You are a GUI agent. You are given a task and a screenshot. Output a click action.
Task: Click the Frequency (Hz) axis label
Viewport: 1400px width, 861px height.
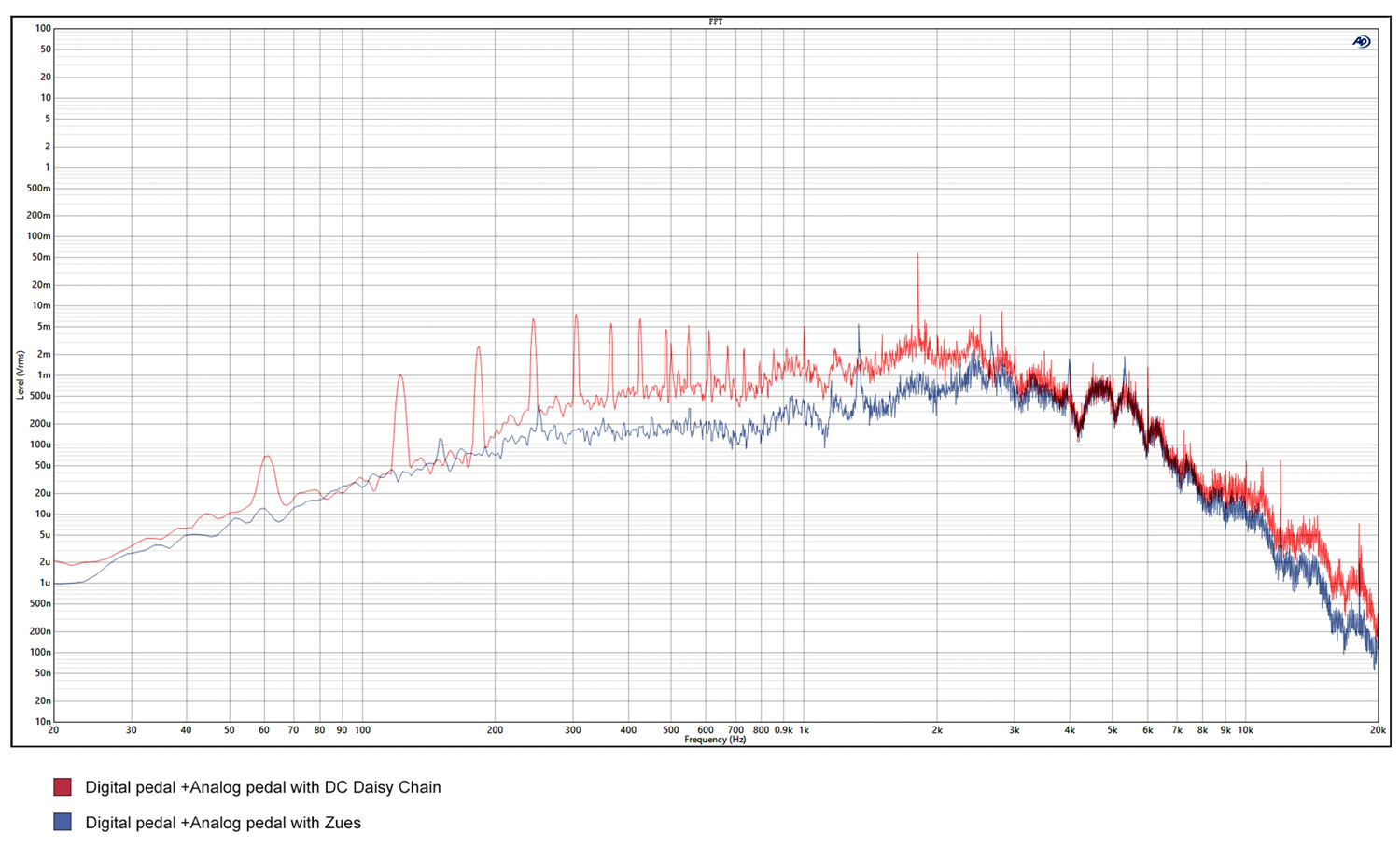[715, 740]
